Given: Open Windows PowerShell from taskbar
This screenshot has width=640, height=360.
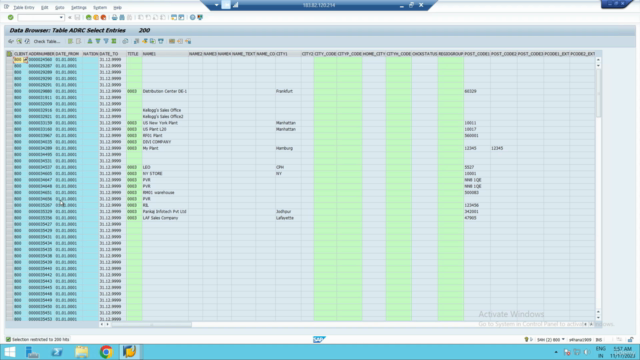Looking at the screenshot, I should click(57, 352).
